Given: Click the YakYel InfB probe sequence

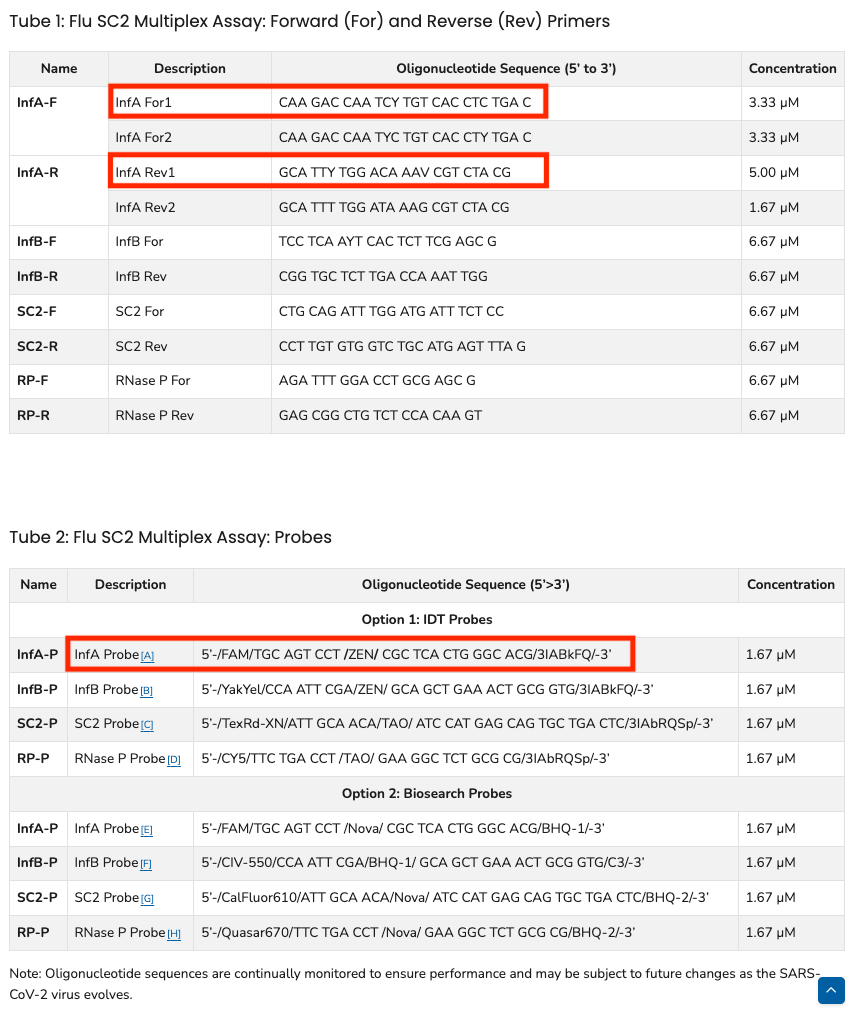Looking at the screenshot, I should point(427,689).
